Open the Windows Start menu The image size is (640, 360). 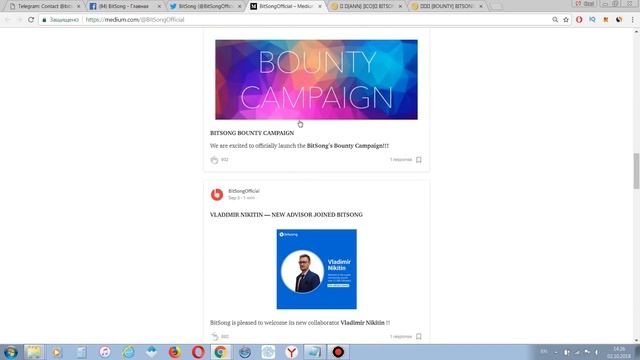pyautogui.click(x=10, y=352)
